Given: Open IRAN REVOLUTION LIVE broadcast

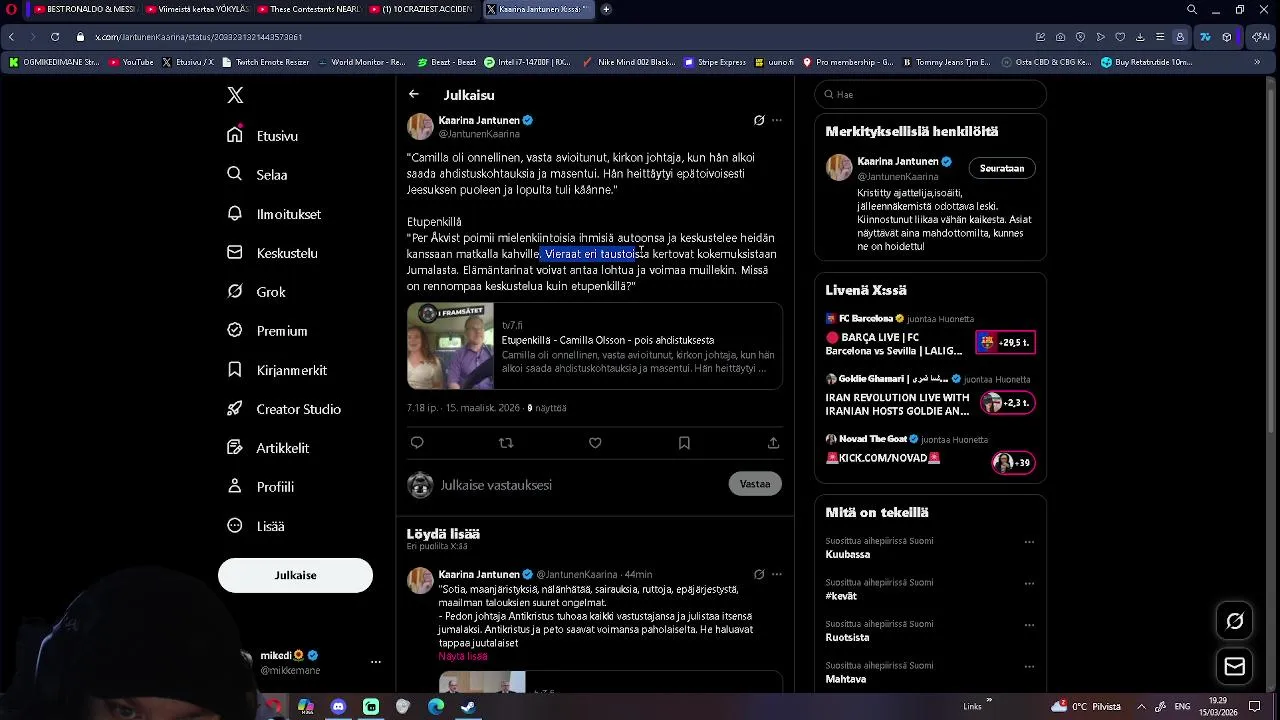Looking at the screenshot, I should pos(930,396).
